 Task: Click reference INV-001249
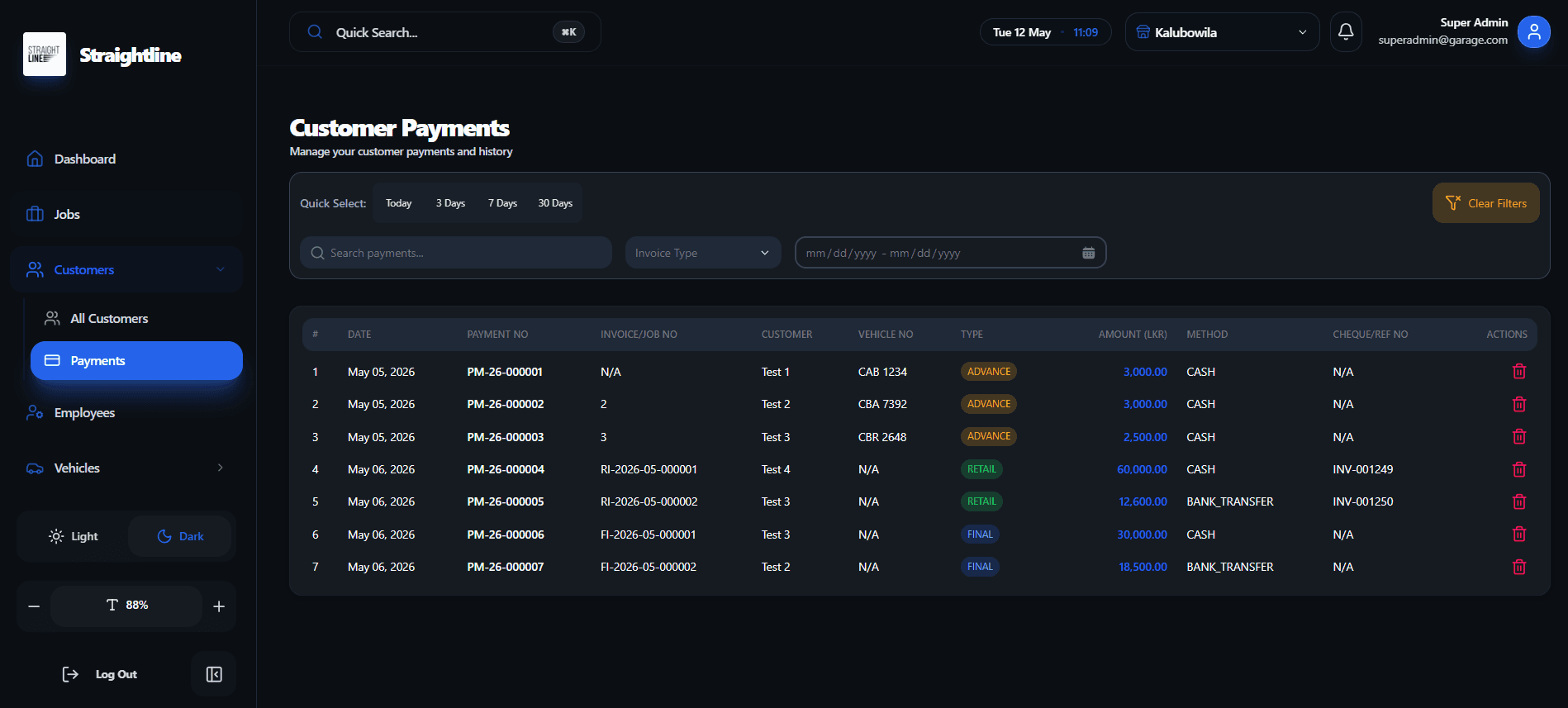tap(1362, 469)
